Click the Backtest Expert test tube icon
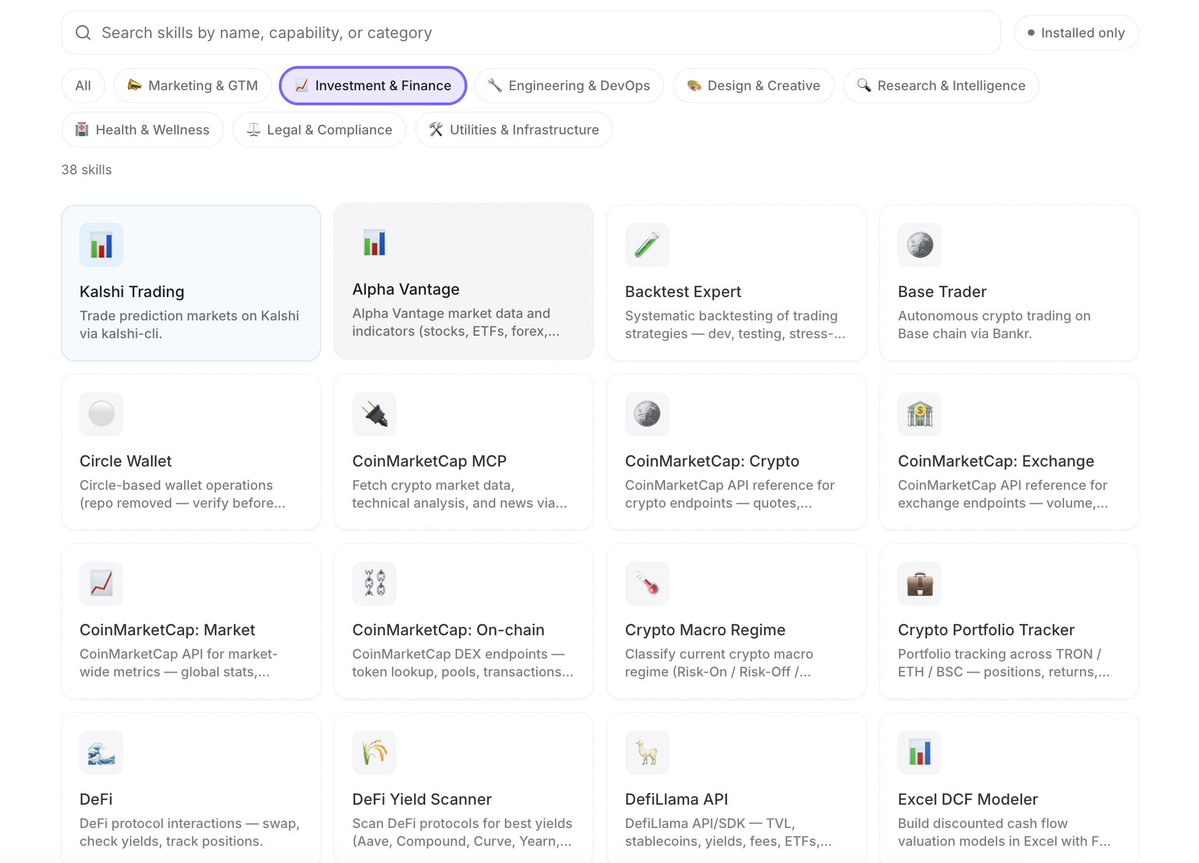Viewport: 1199px width, 863px height. point(647,245)
